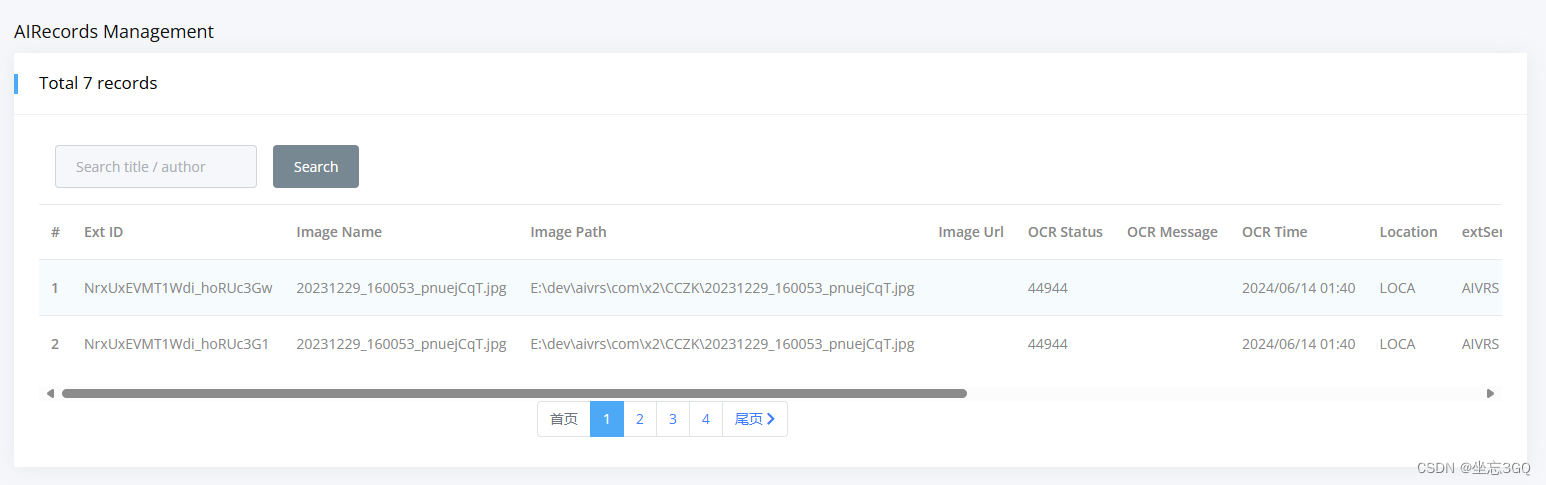Click the image path in row 1
Image resolution: width=1546 pixels, height=485 pixels.
coord(722,288)
